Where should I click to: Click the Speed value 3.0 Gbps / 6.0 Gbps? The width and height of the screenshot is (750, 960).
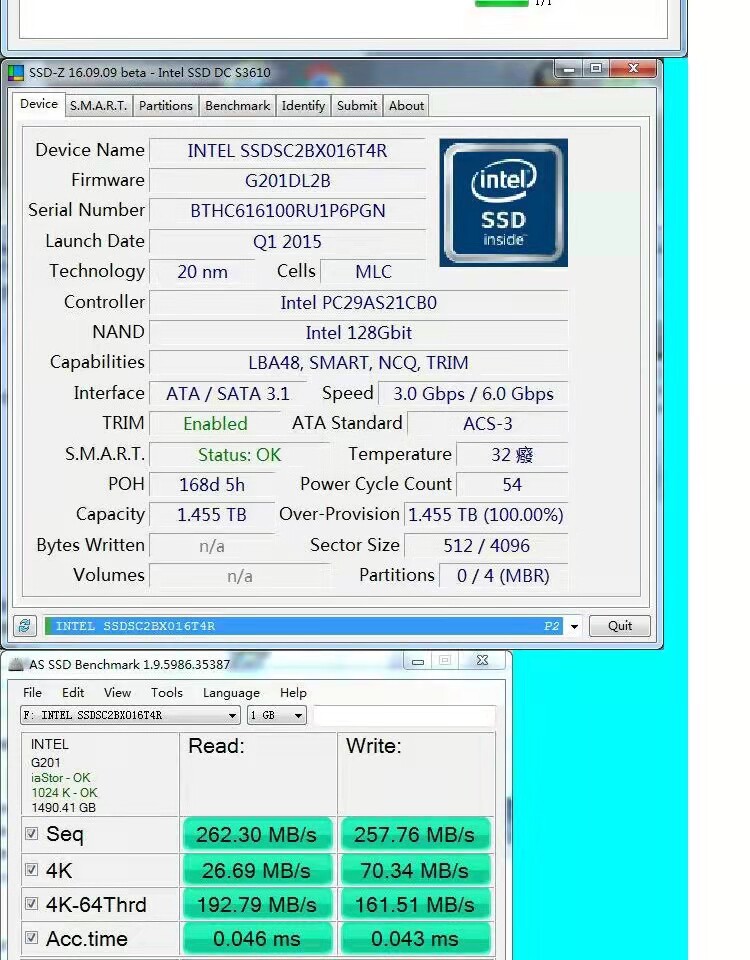(x=473, y=393)
